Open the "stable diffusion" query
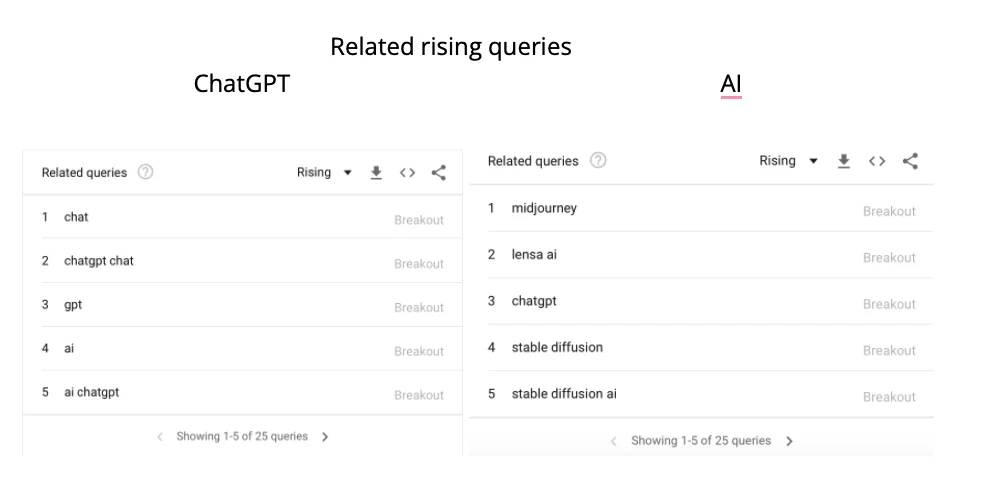Image resolution: width=992 pixels, height=483 pixels. pos(557,348)
